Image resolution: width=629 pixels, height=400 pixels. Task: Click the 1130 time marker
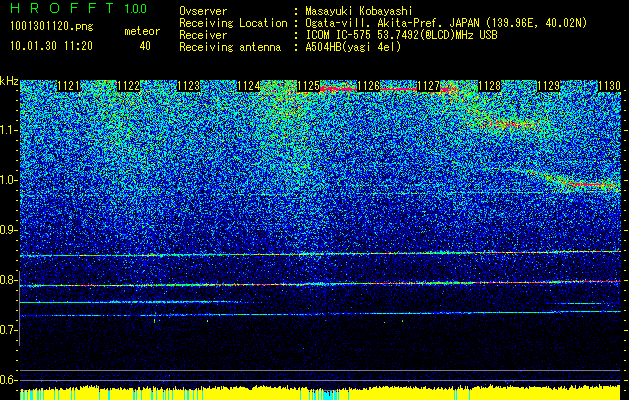tap(609, 86)
